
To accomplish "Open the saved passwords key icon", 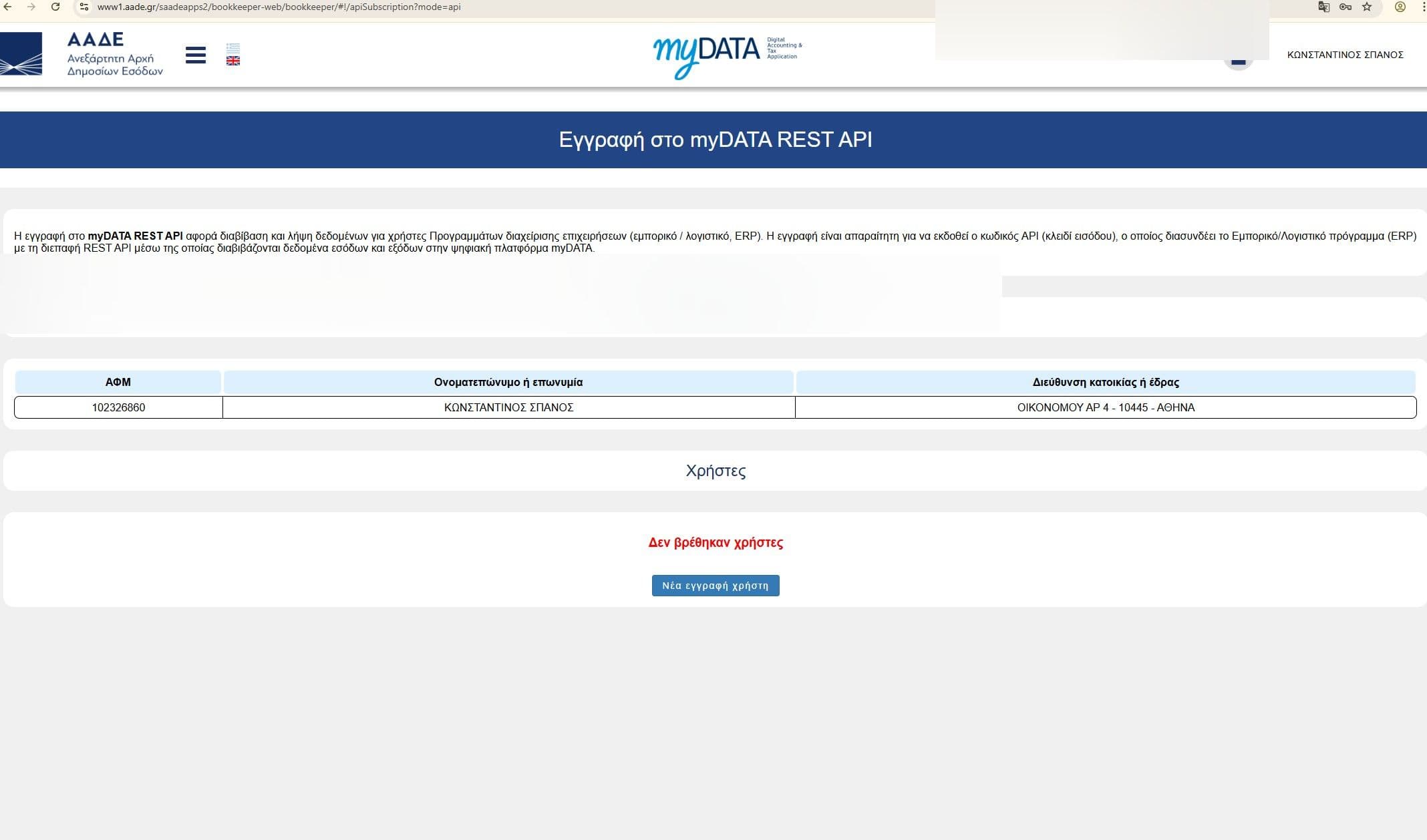I will coord(1345,7).
